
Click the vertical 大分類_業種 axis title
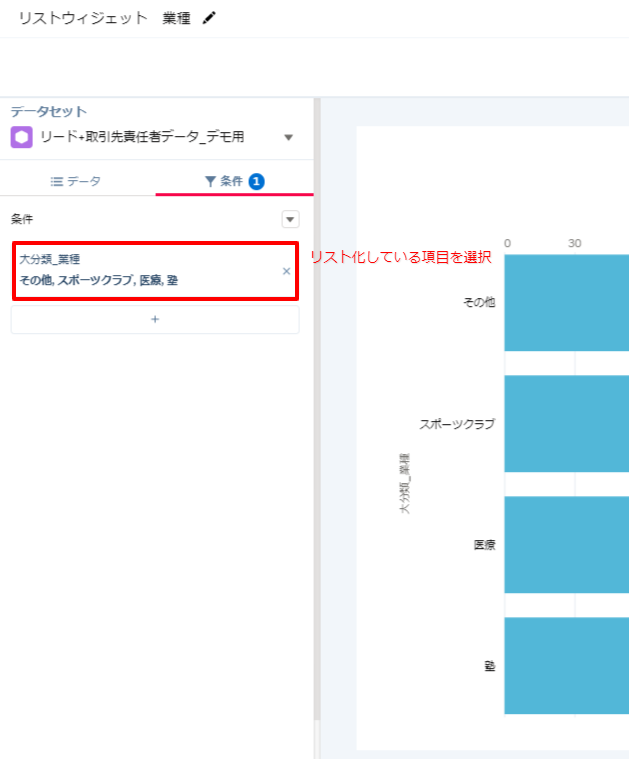[x=405, y=483]
